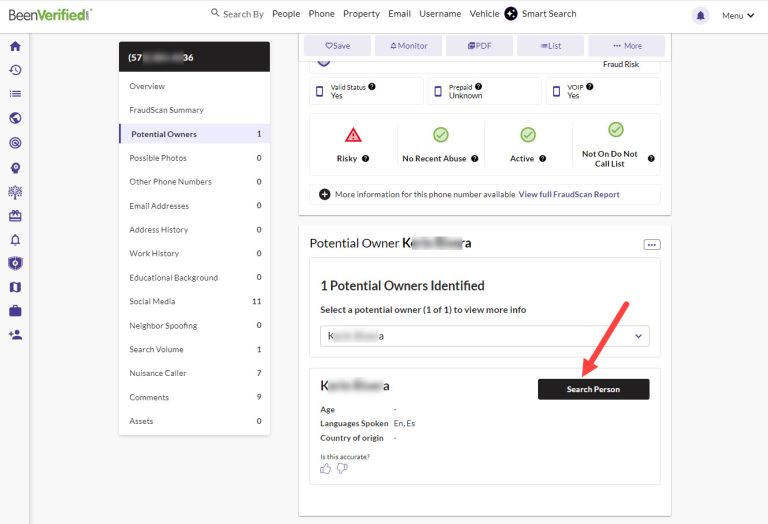Image resolution: width=768 pixels, height=524 pixels.
Task: Click the thumbs down accuracy icon
Action: click(342, 468)
